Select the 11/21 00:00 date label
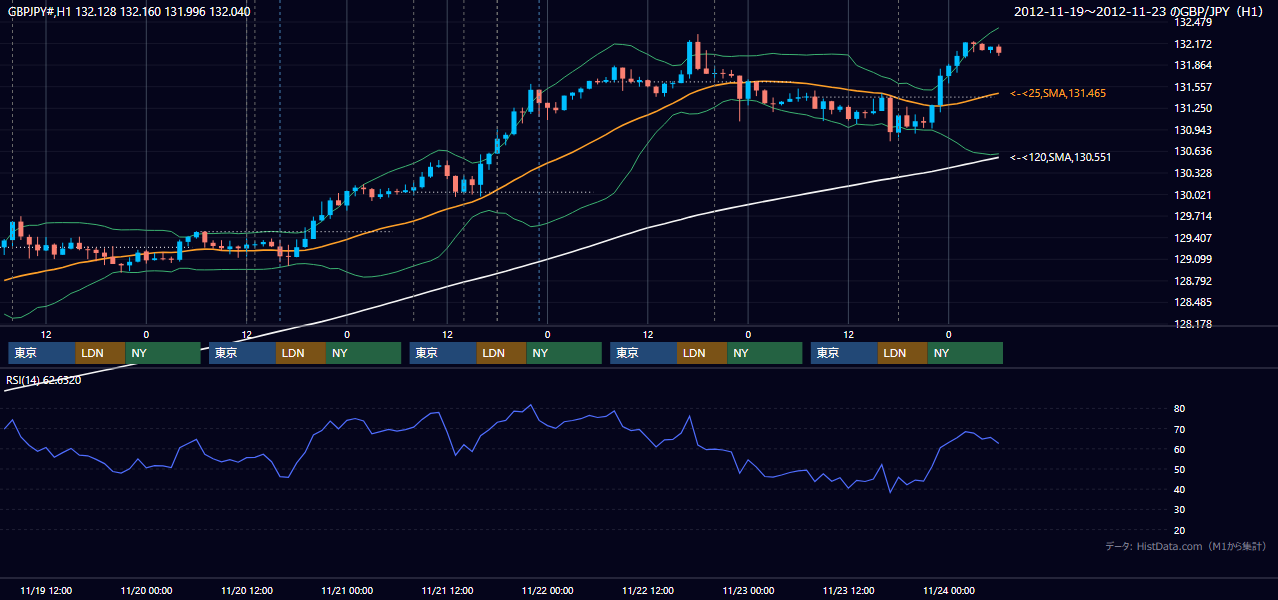Viewport: 1278px width, 600px height. click(x=347, y=590)
